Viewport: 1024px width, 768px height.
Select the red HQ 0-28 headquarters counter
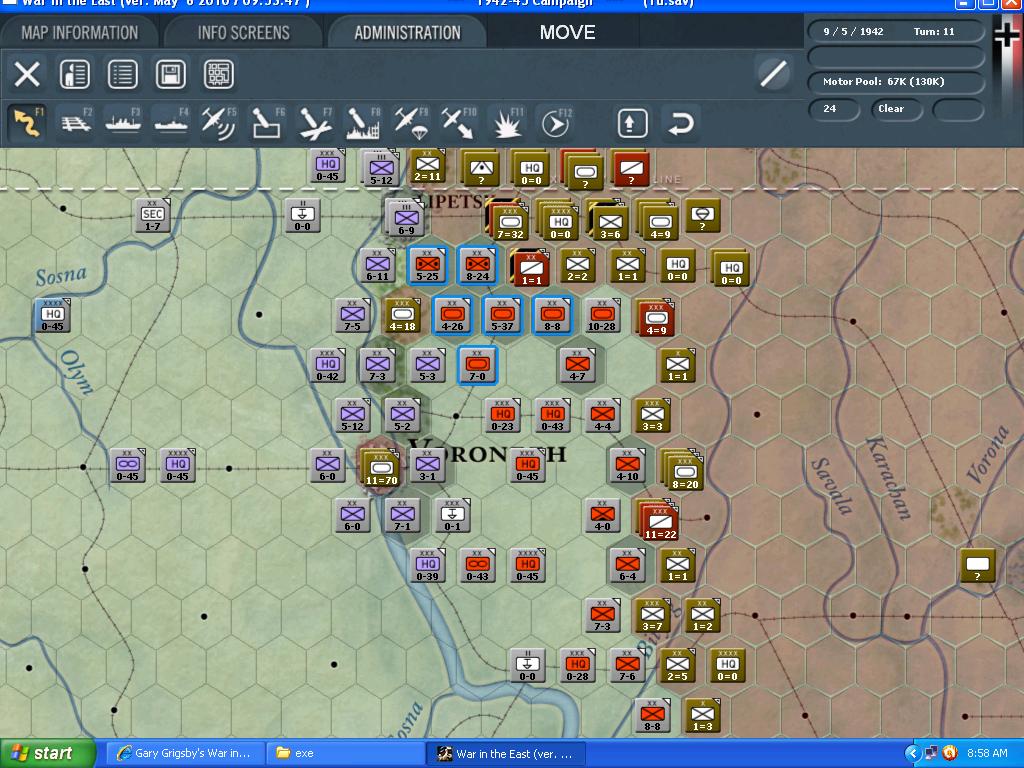click(577, 667)
